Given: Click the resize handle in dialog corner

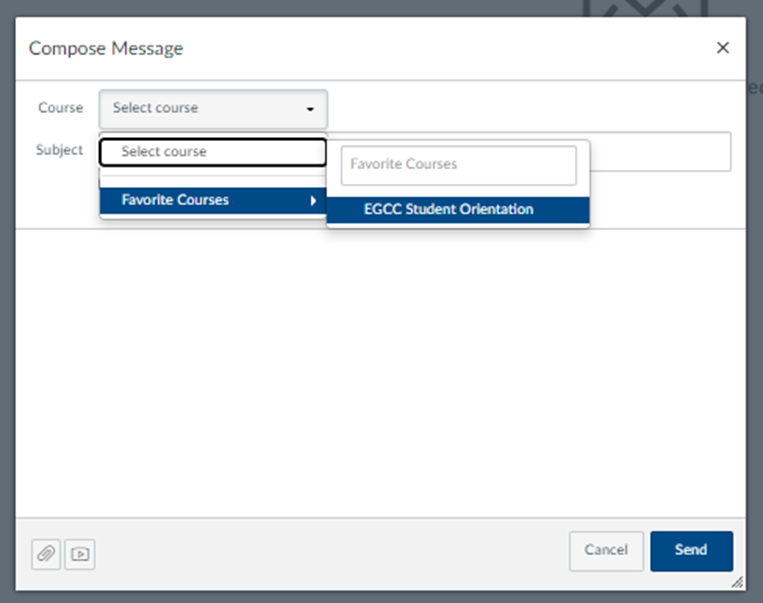Looking at the screenshot, I should click(737, 581).
